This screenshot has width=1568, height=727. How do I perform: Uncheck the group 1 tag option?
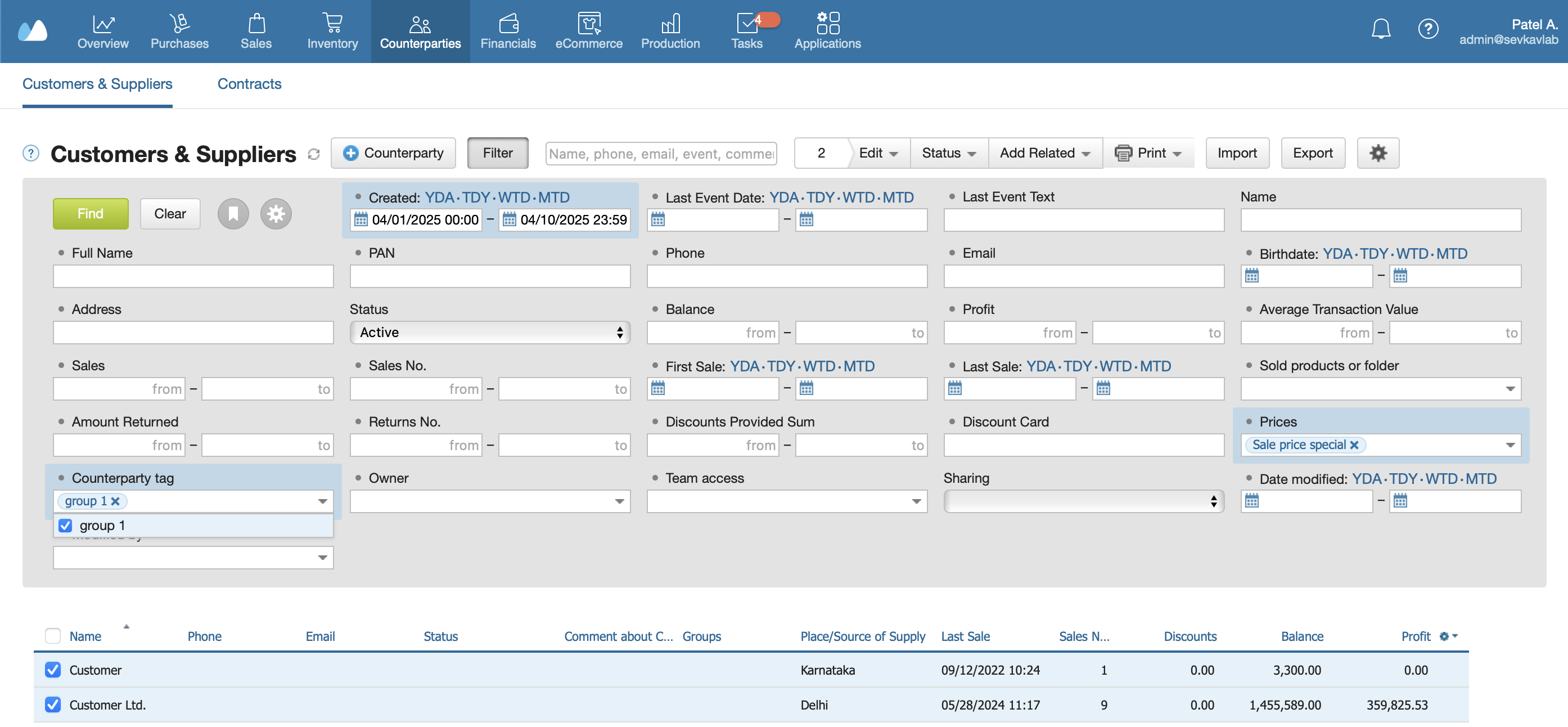point(66,526)
